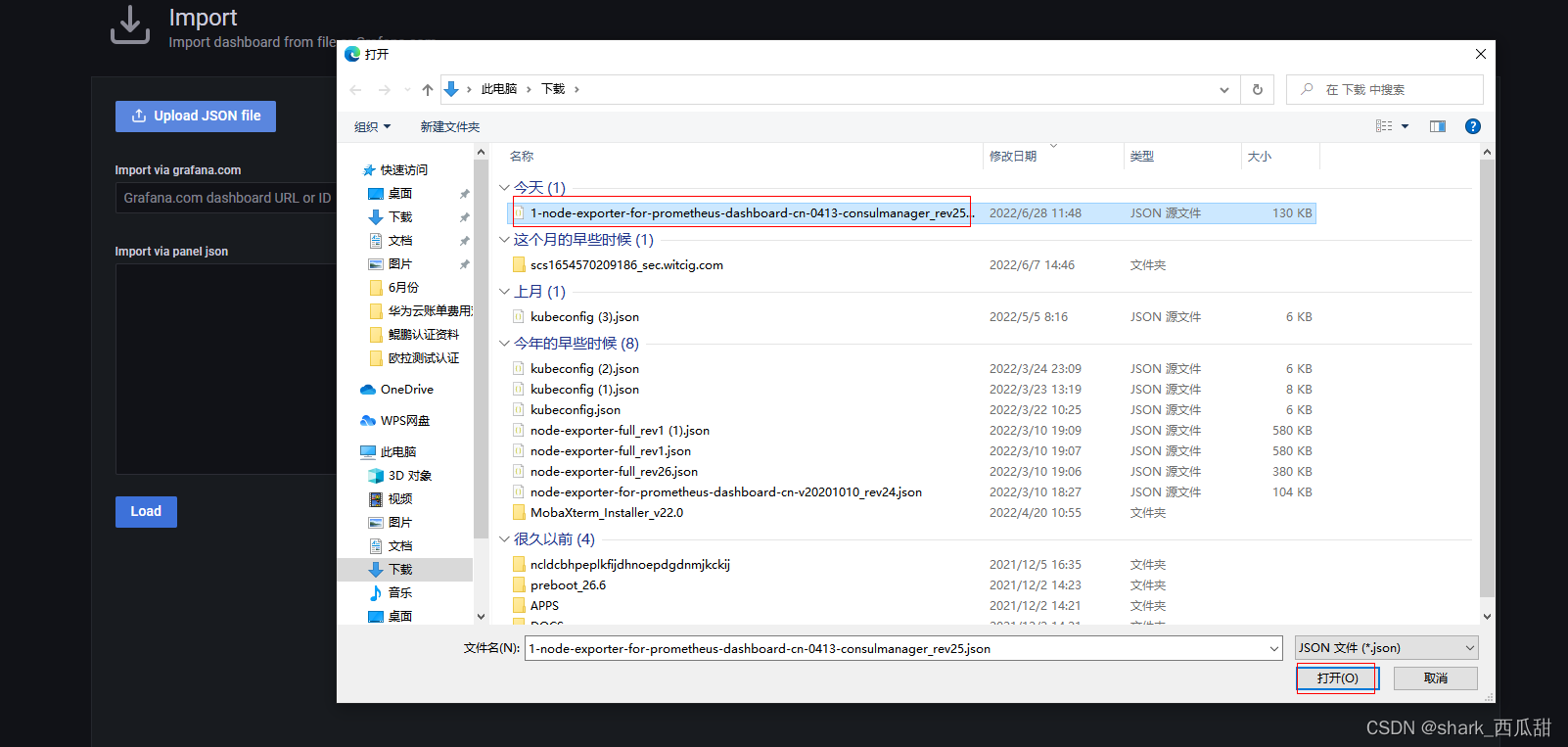This screenshot has height=747, width=1568.
Task: Click the 在 下载 中搜索 search box
Action: point(1385,89)
